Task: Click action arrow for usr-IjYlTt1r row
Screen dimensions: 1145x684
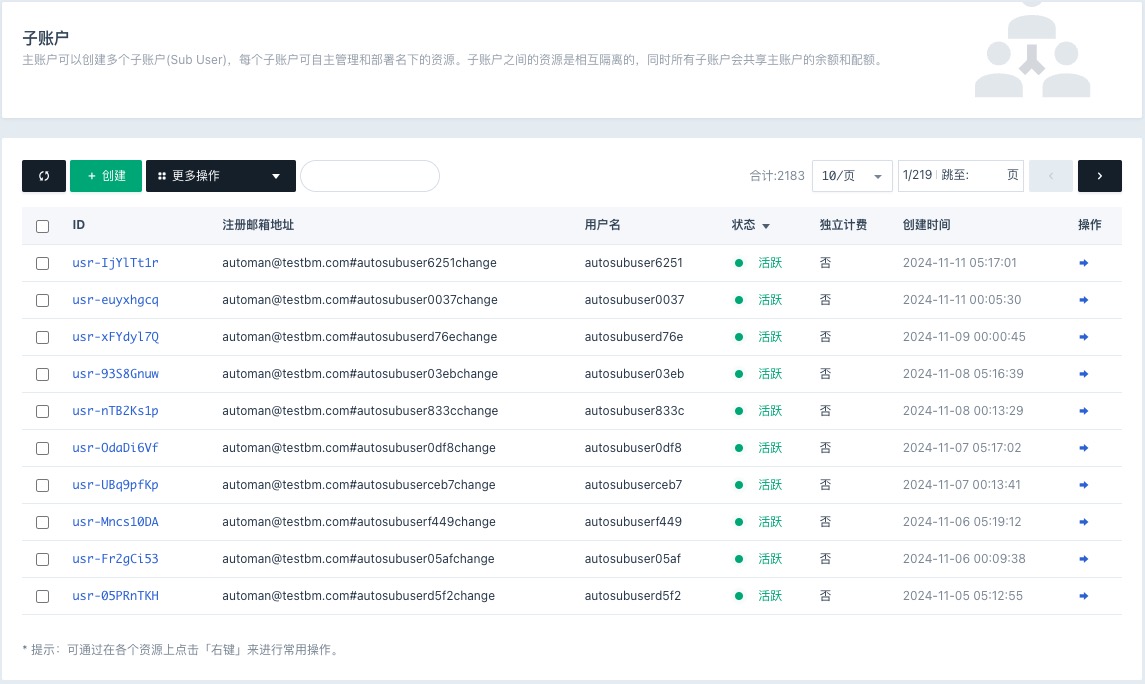Action: click(1084, 263)
